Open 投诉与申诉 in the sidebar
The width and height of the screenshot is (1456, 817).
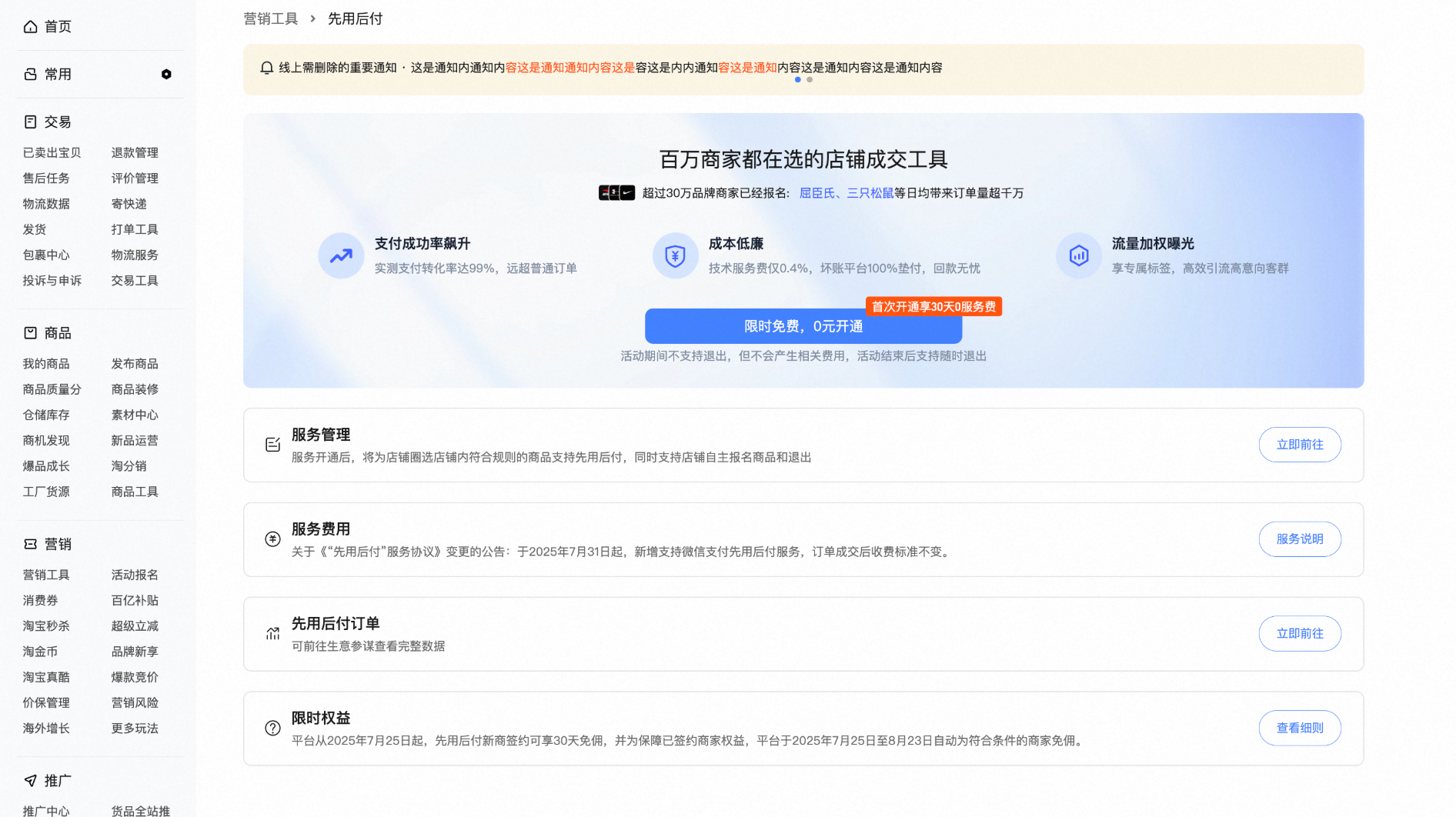(x=52, y=281)
